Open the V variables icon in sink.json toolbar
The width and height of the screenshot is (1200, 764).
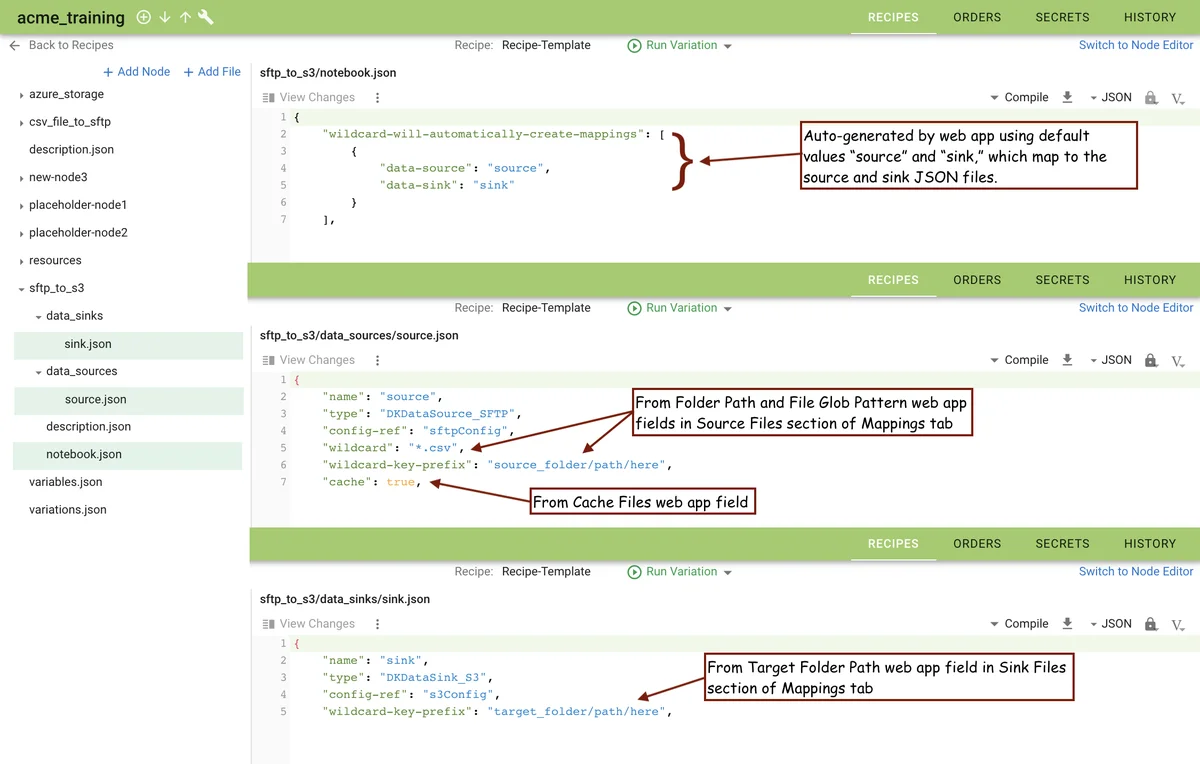point(1178,624)
